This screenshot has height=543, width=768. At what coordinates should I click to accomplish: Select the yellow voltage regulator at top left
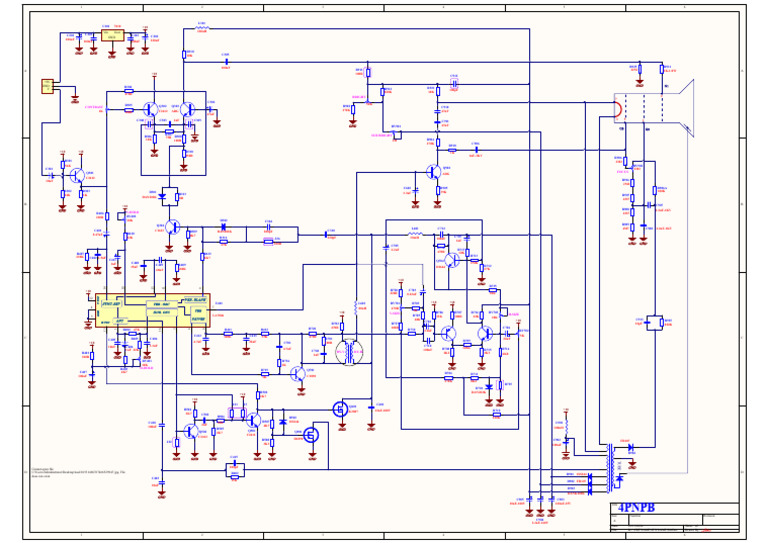point(112,35)
